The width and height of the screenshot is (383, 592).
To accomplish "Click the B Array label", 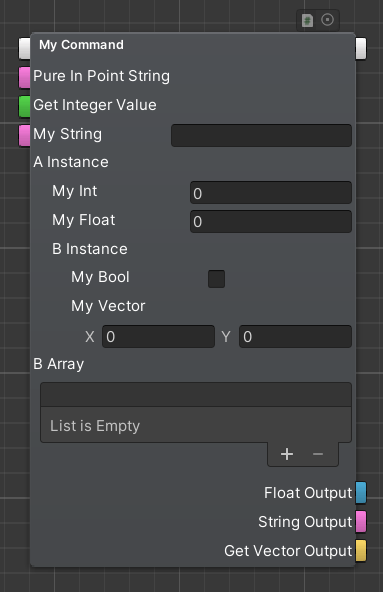I will 59,364.
